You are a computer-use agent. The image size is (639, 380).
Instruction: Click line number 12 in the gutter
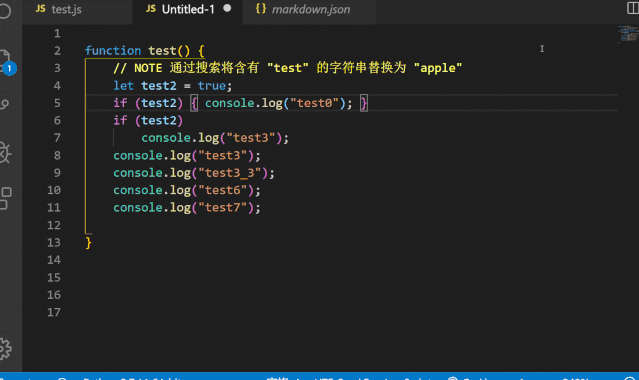[54, 225]
